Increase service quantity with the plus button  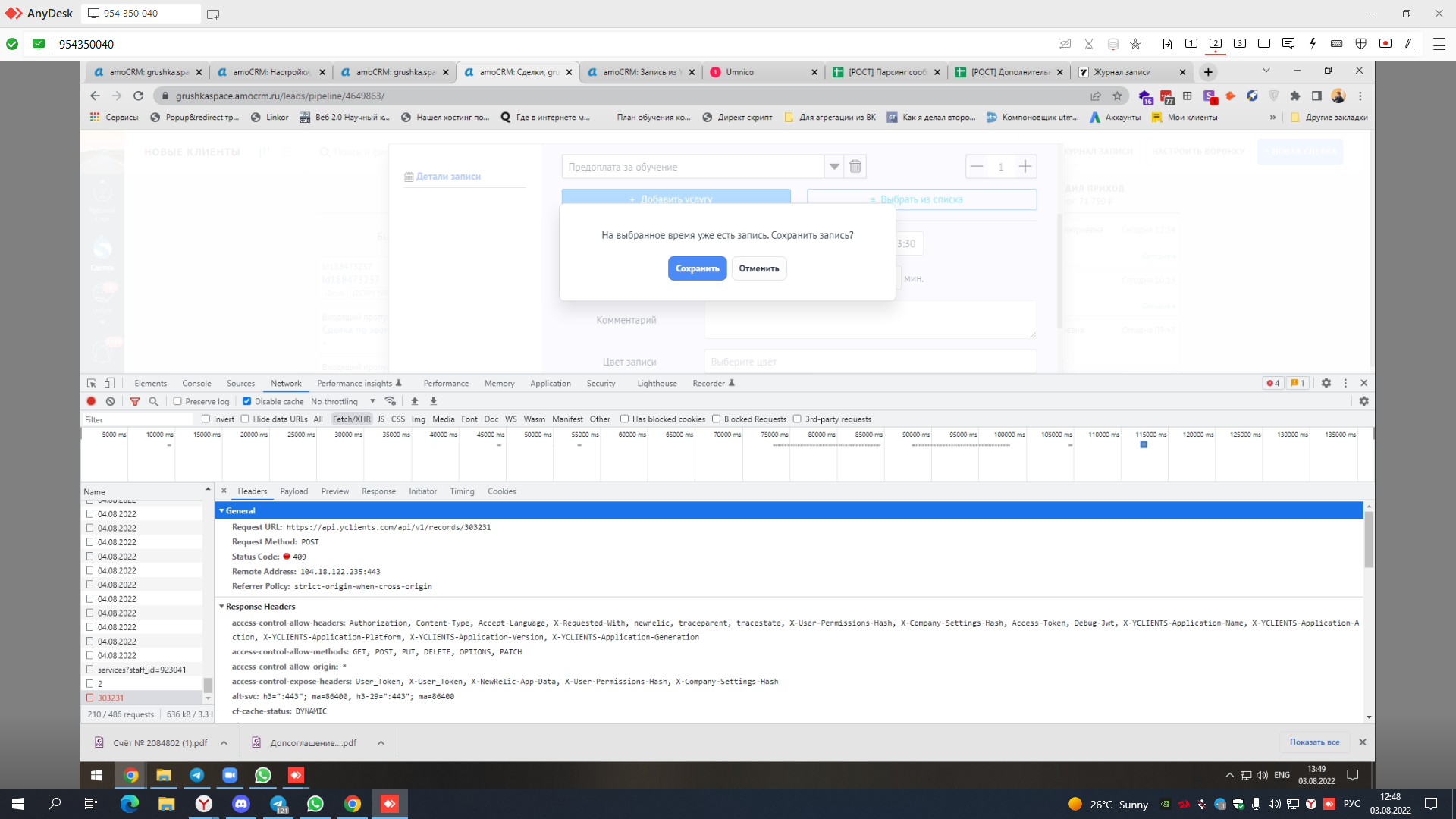tap(1025, 167)
